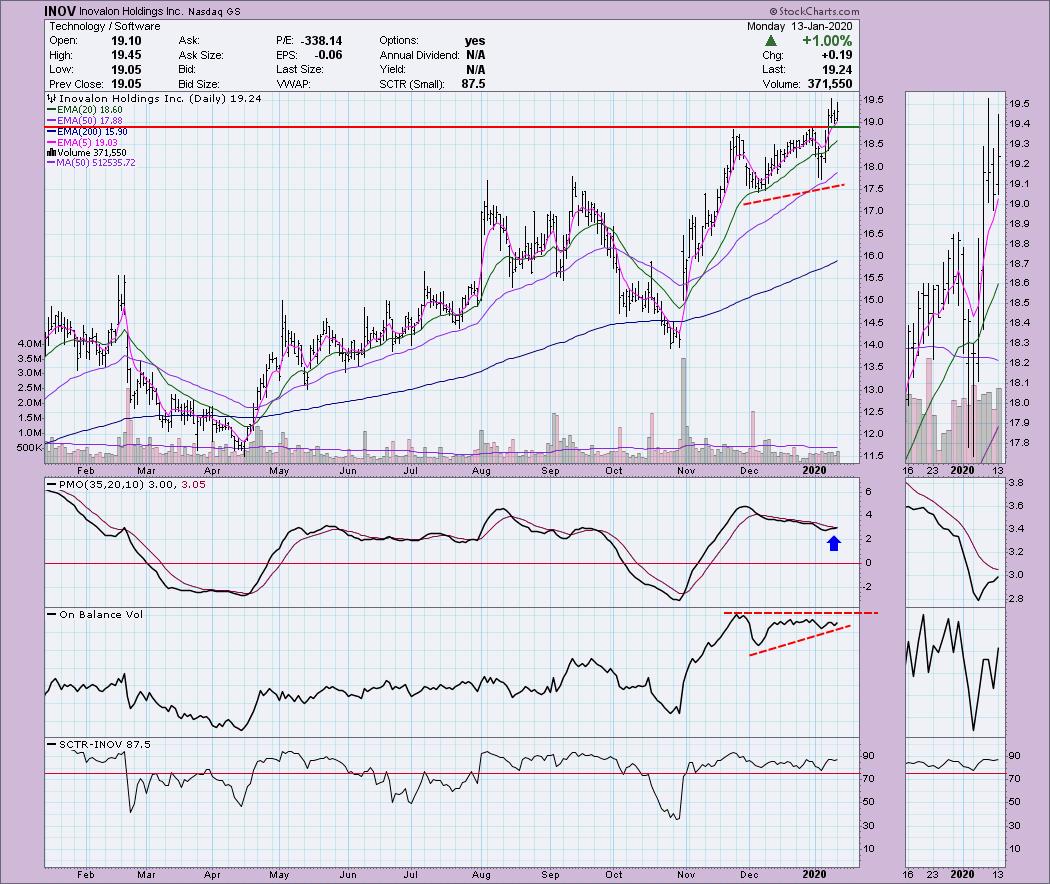The width and height of the screenshot is (1050, 884).
Task: Click the Yield N/A value
Action: (475, 70)
